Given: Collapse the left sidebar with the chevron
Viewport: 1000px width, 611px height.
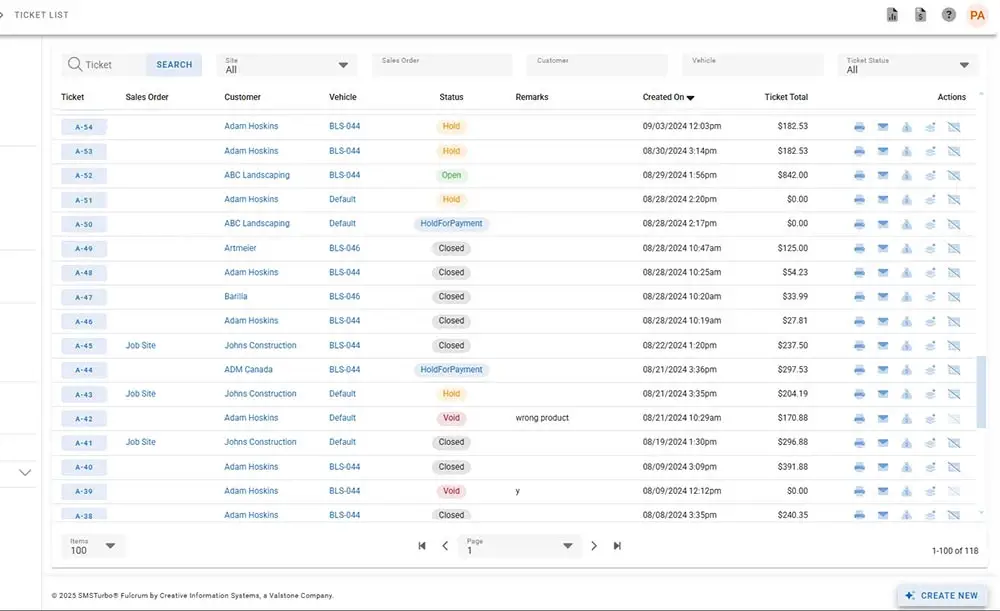Looking at the screenshot, I should (24, 471).
